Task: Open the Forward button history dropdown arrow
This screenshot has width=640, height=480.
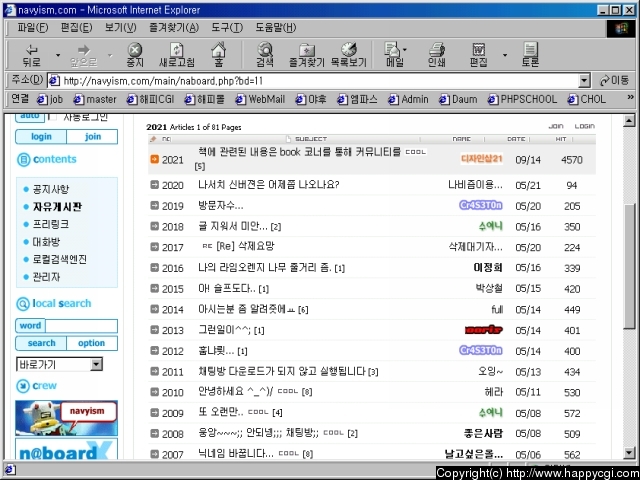Action: click(x=110, y=55)
